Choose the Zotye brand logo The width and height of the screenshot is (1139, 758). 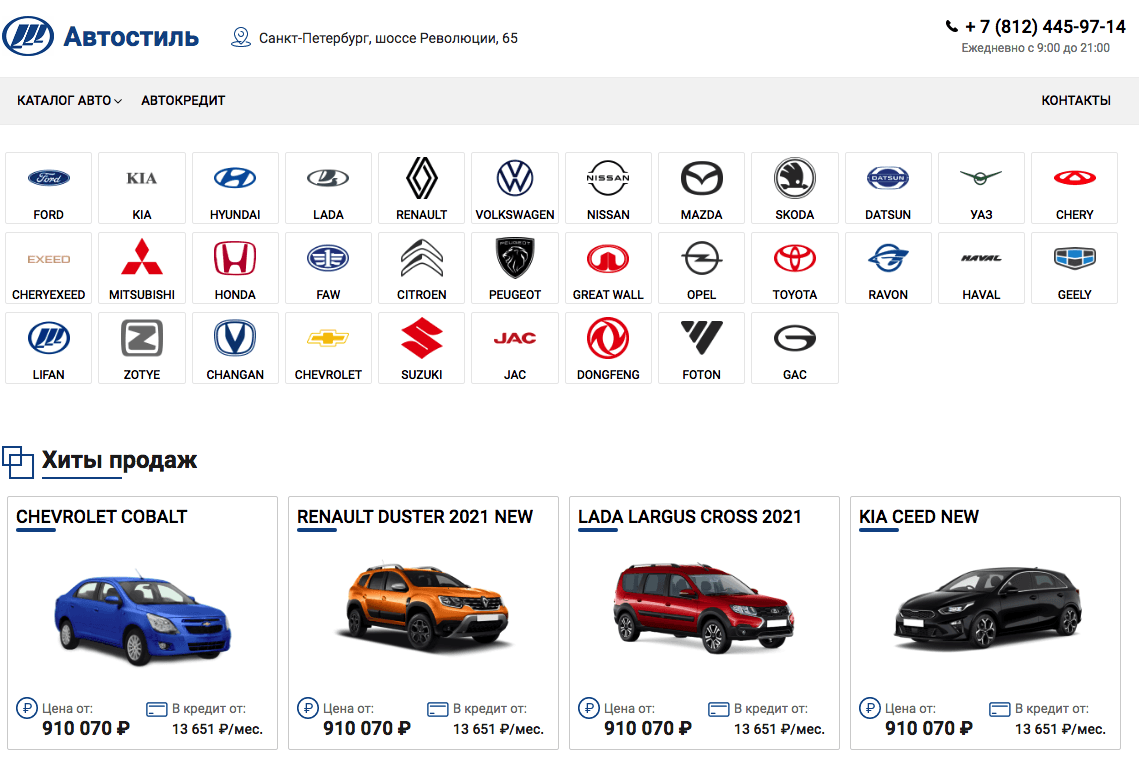[x=142, y=338]
